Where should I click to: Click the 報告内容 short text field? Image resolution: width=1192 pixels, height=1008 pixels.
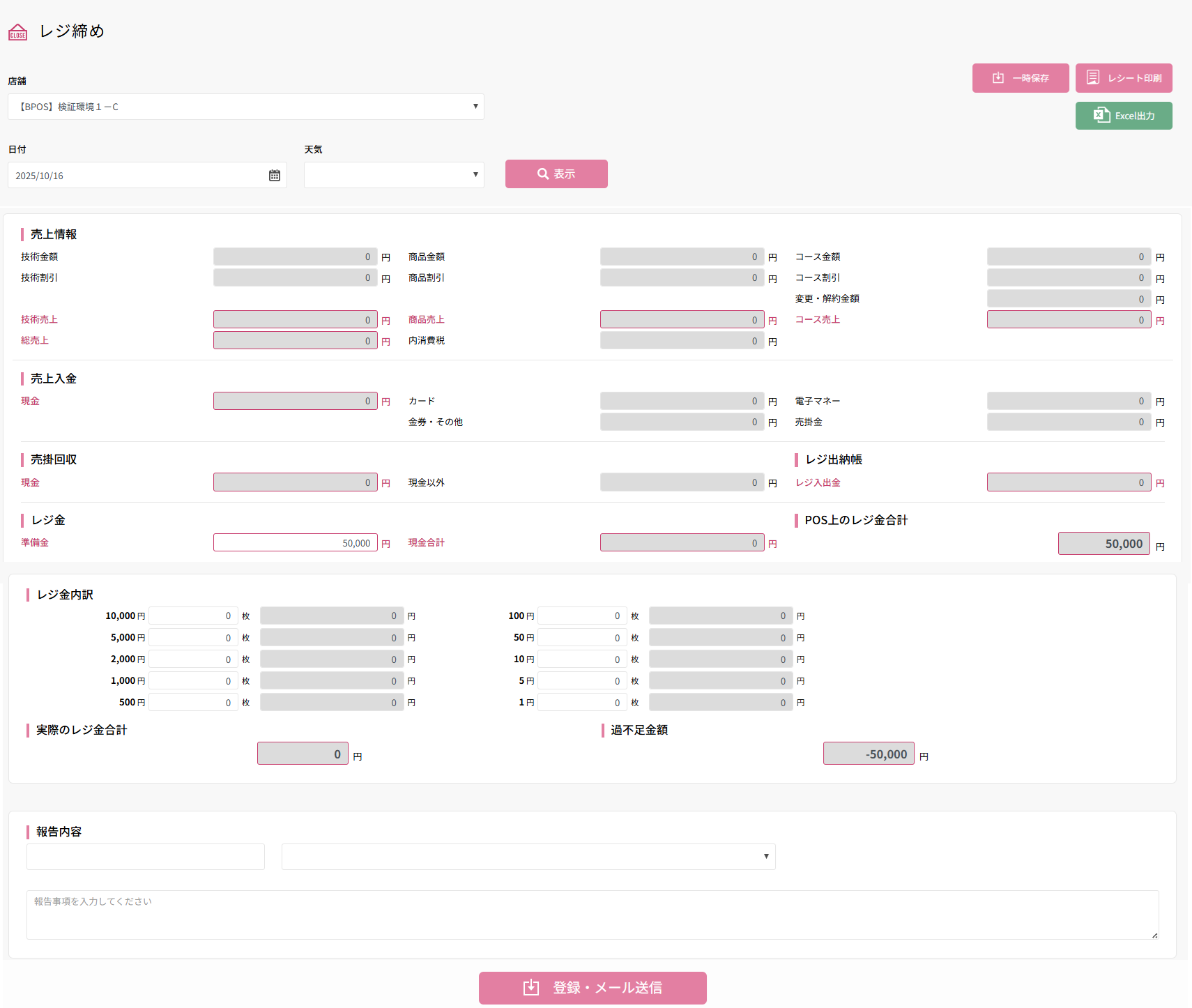pyautogui.click(x=146, y=857)
